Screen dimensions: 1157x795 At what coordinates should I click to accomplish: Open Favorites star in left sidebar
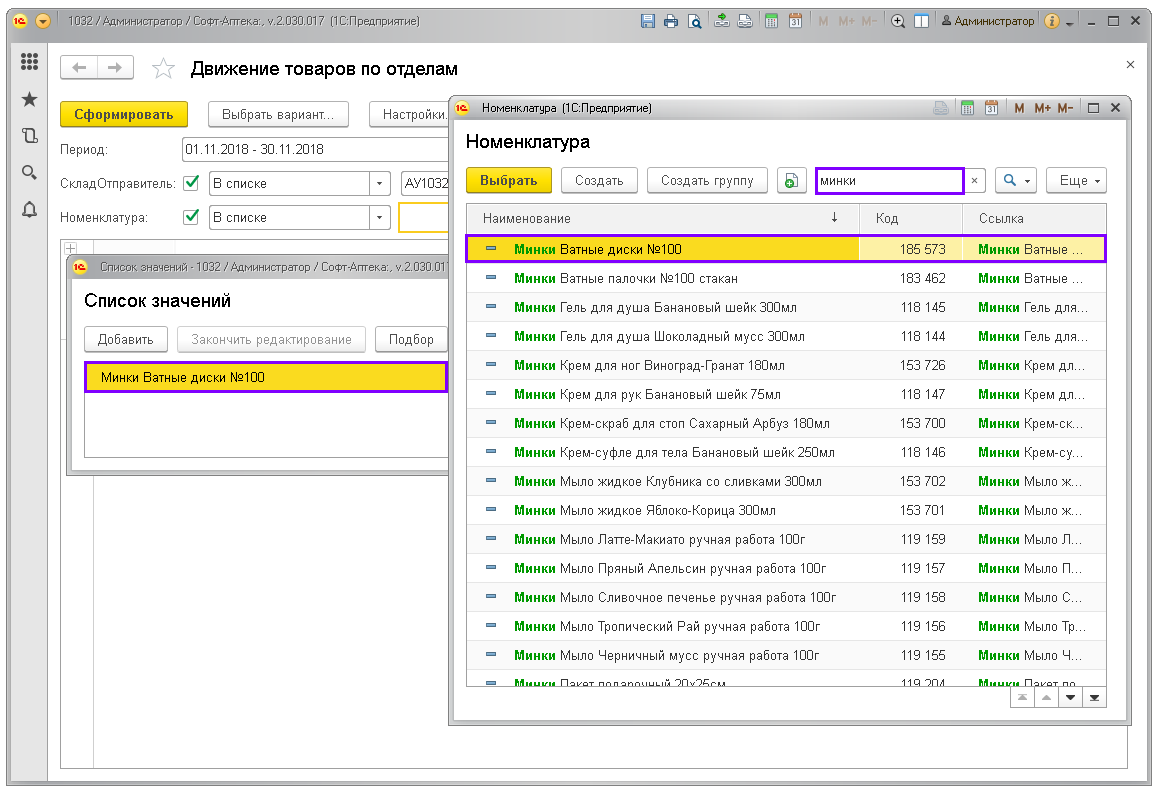[x=29, y=99]
